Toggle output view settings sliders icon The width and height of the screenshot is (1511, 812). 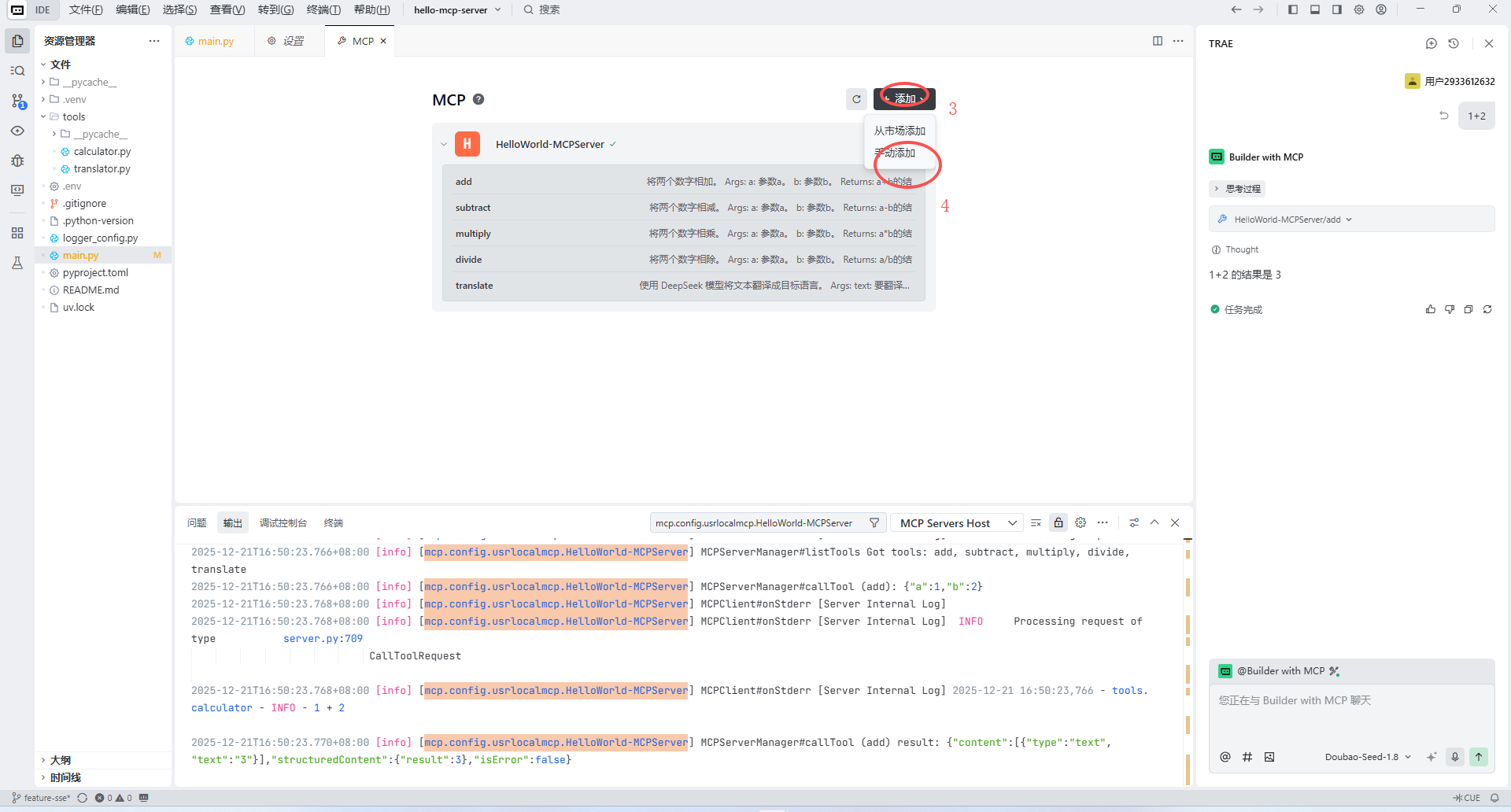(1134, 522)
